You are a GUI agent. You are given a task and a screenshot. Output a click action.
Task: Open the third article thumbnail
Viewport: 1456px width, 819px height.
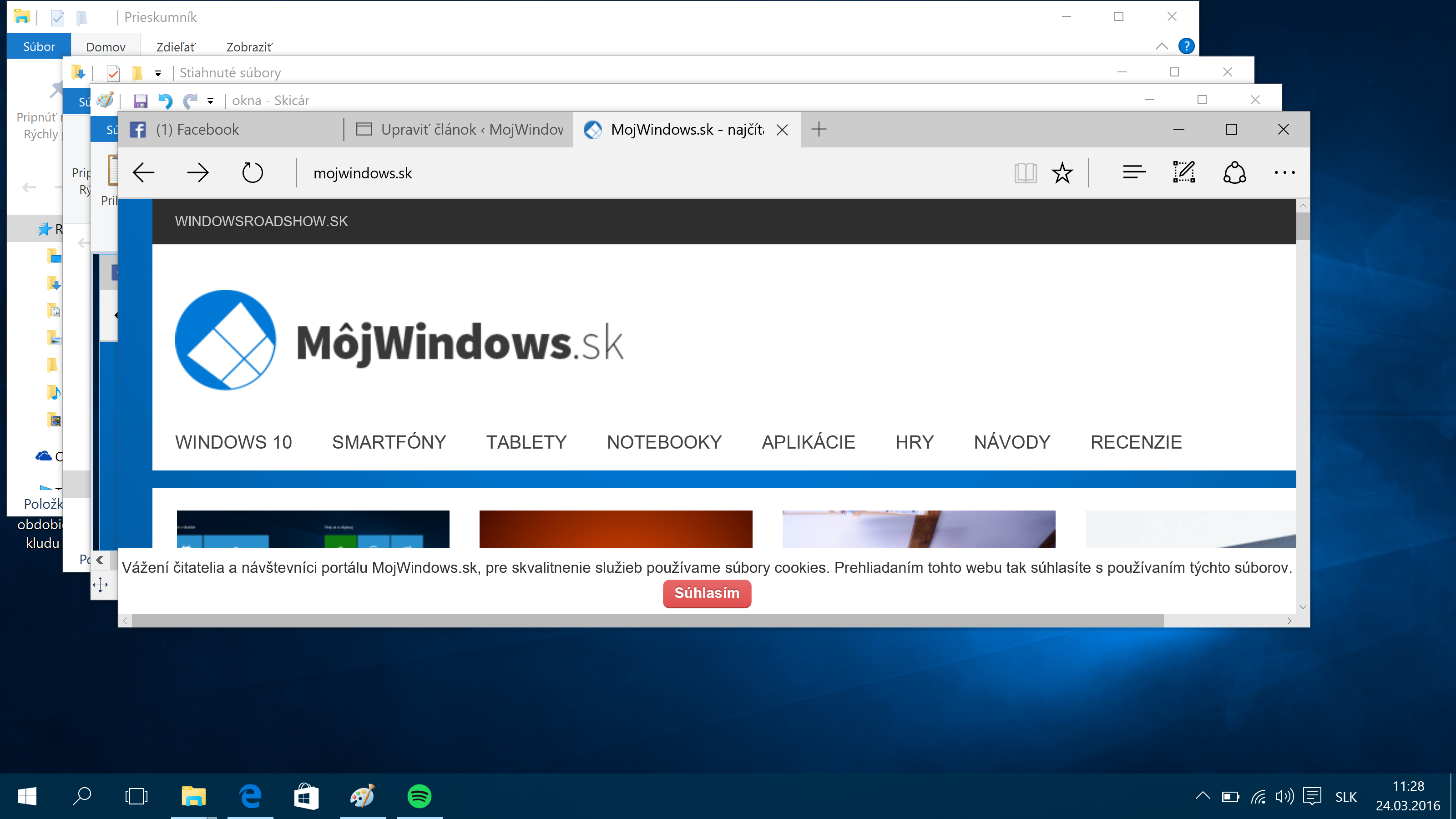[919, 529]
